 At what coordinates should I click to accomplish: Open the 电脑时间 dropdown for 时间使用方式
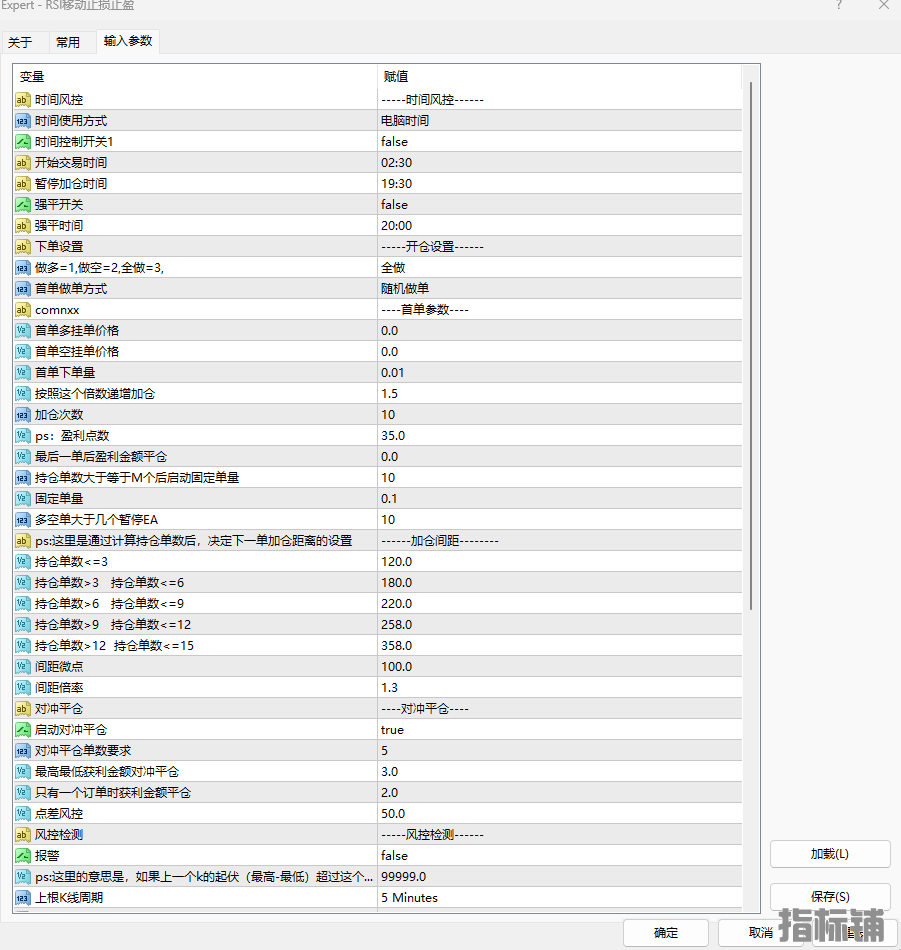(x=405, y=121)
